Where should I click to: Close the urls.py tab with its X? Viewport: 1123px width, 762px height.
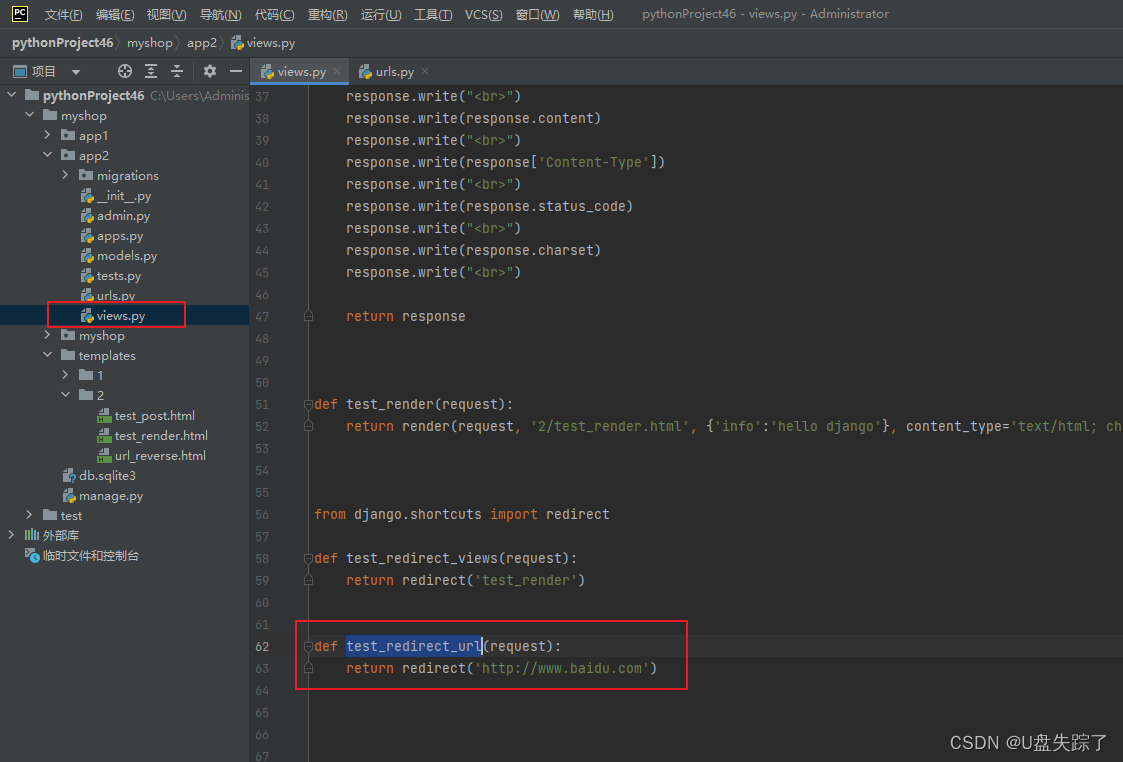coord(424,71)
